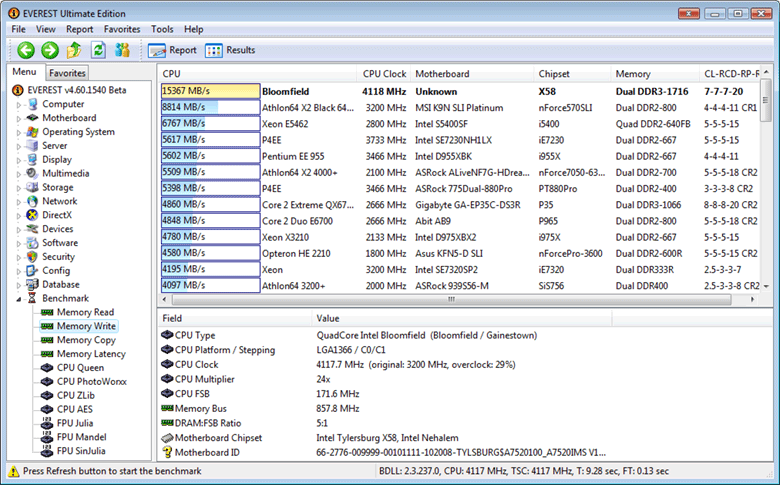Open the Memory Read benchmark

[x=85, y=312]
